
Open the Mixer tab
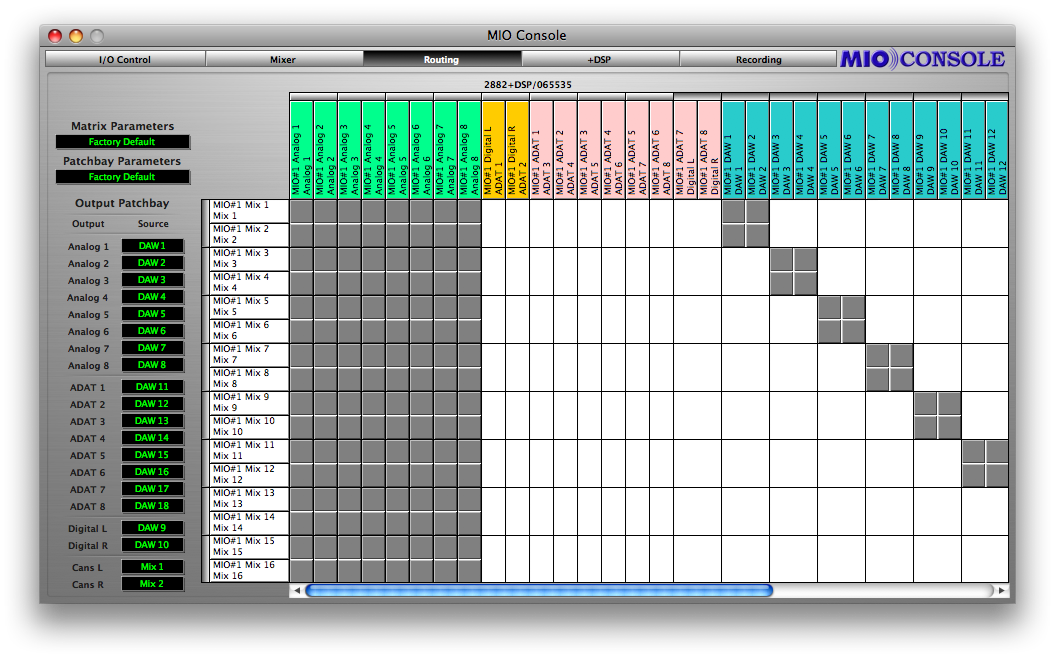(x=284, y=59)
